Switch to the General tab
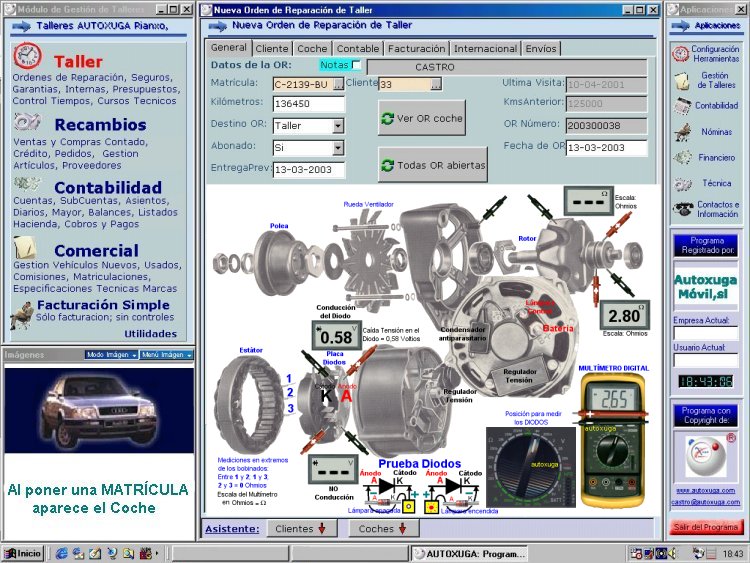This screenshot has height=563, width=750. pyautogui.click(x=229, y=47)
